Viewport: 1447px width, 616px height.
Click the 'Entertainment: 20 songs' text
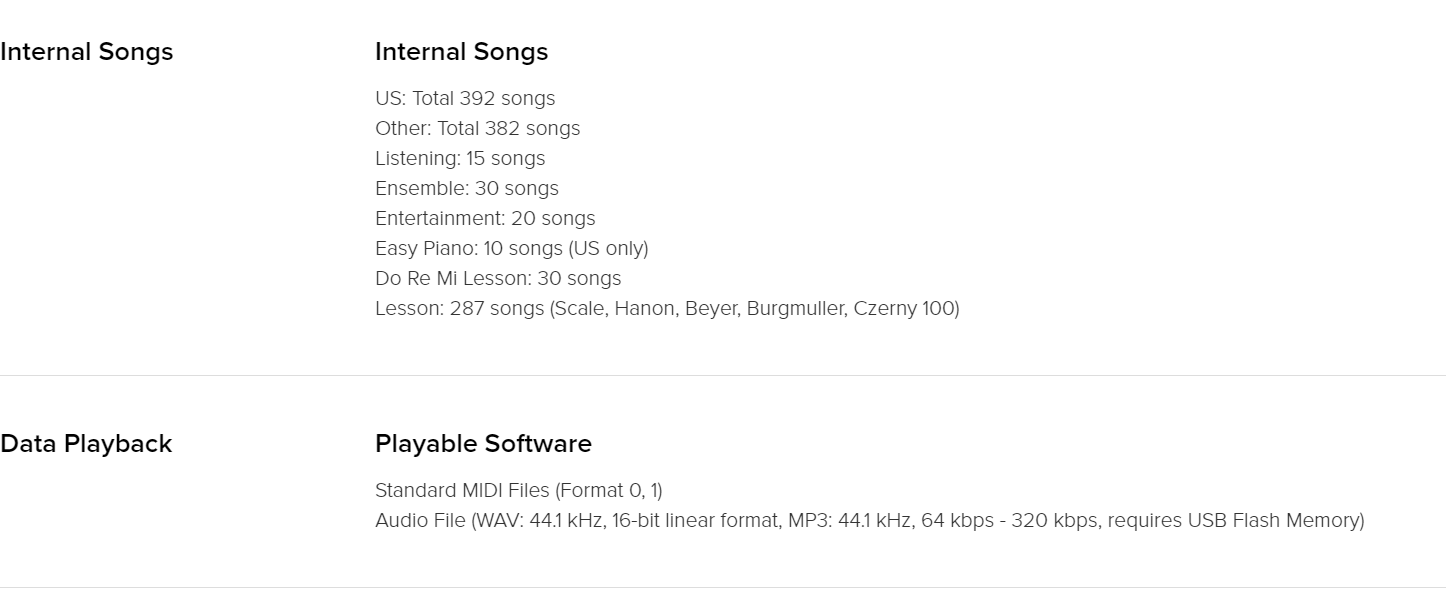click(x=485, y=218)
